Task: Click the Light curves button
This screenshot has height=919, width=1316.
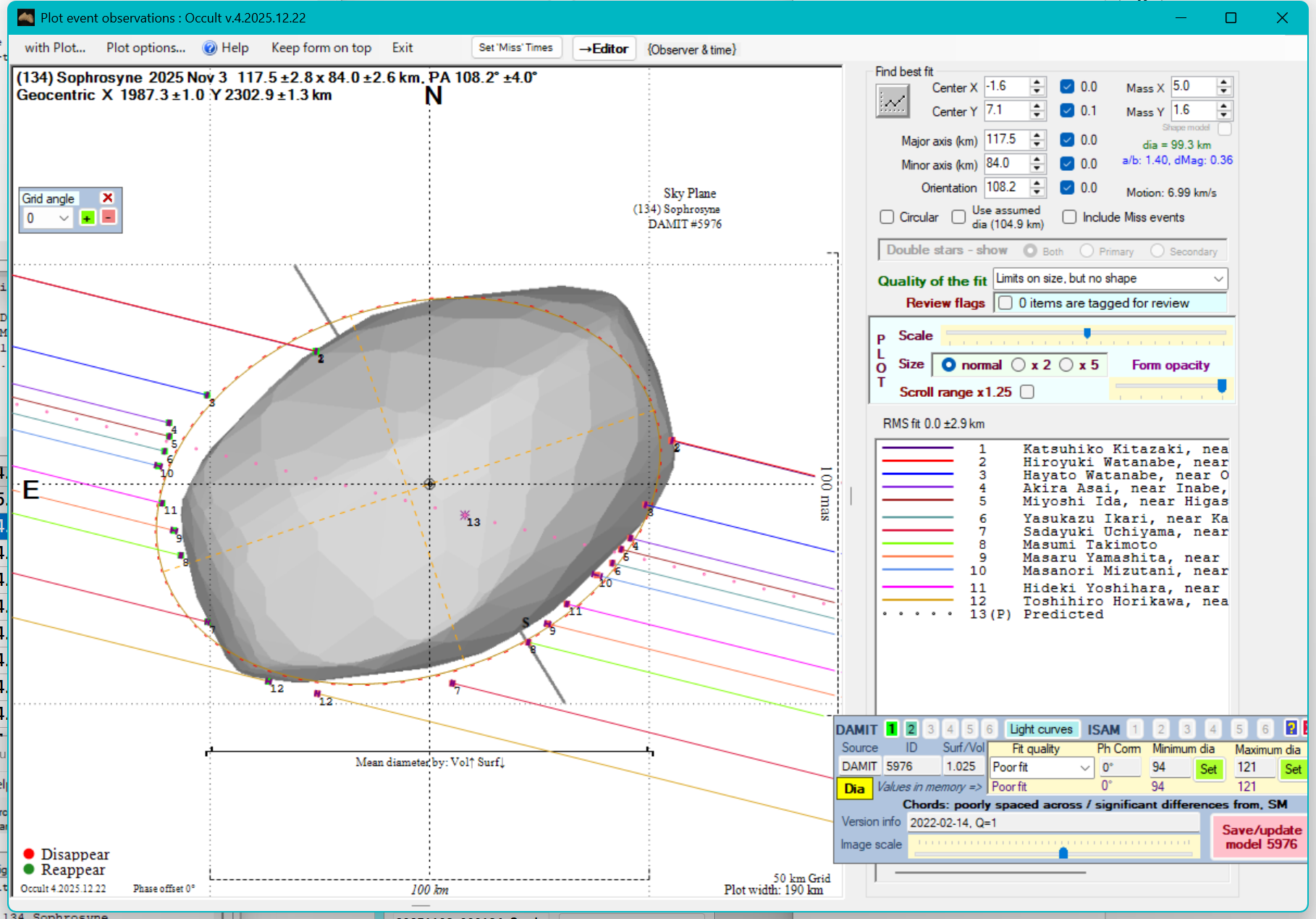Action: coord(1040,729)
